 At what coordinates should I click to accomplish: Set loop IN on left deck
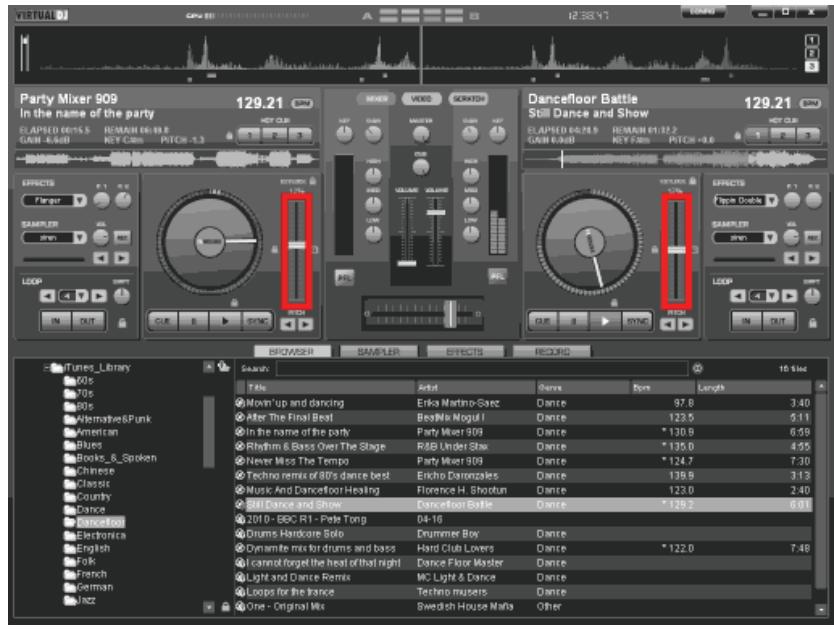56,321
